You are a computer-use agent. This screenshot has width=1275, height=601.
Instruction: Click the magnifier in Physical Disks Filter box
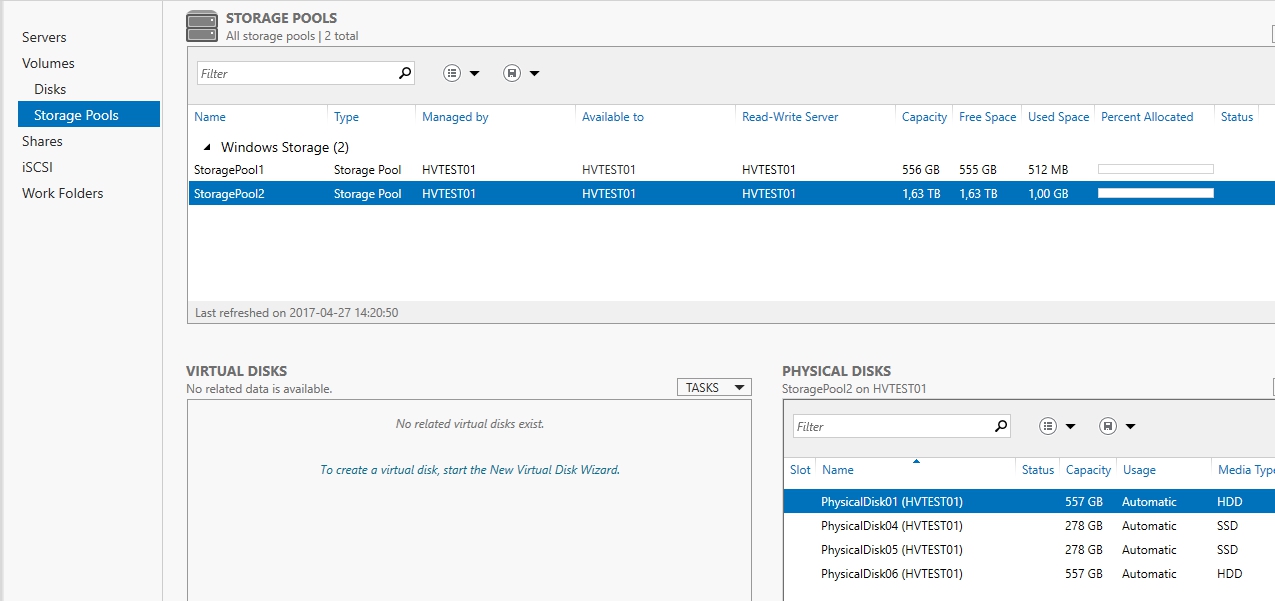point(1000,425)
